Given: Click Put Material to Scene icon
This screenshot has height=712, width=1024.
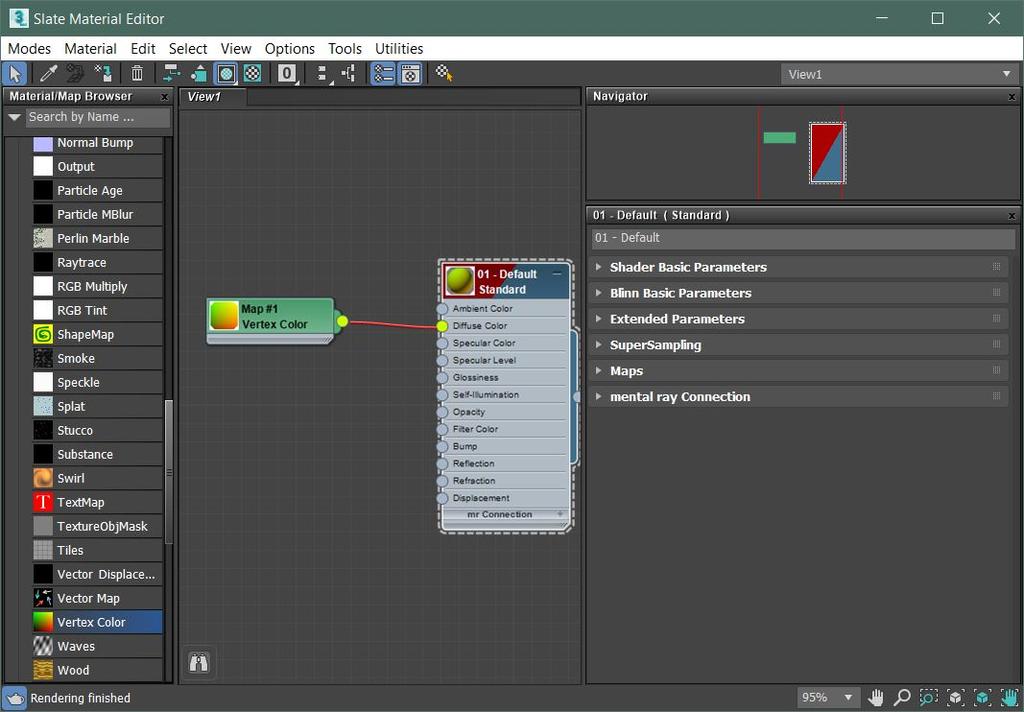Looking at the screenshot, I should coord(75,74).
